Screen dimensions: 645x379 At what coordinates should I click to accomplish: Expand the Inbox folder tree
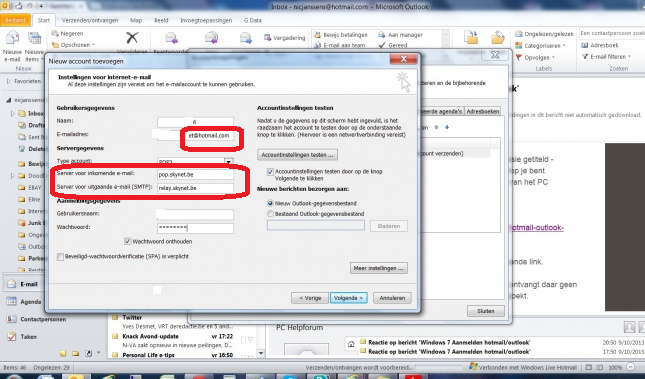tap(12, 113)
